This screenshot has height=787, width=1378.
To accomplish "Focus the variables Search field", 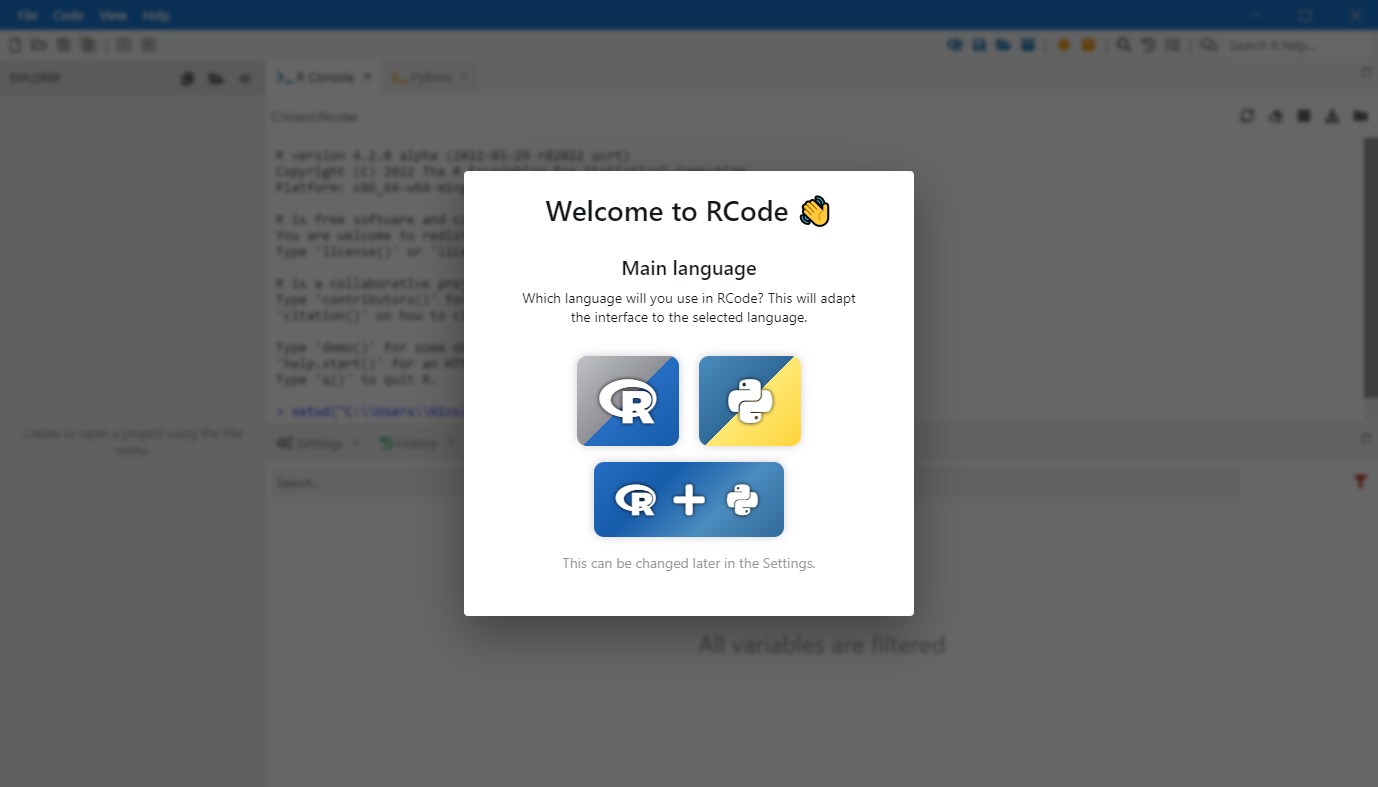I will tap(754, 482).
